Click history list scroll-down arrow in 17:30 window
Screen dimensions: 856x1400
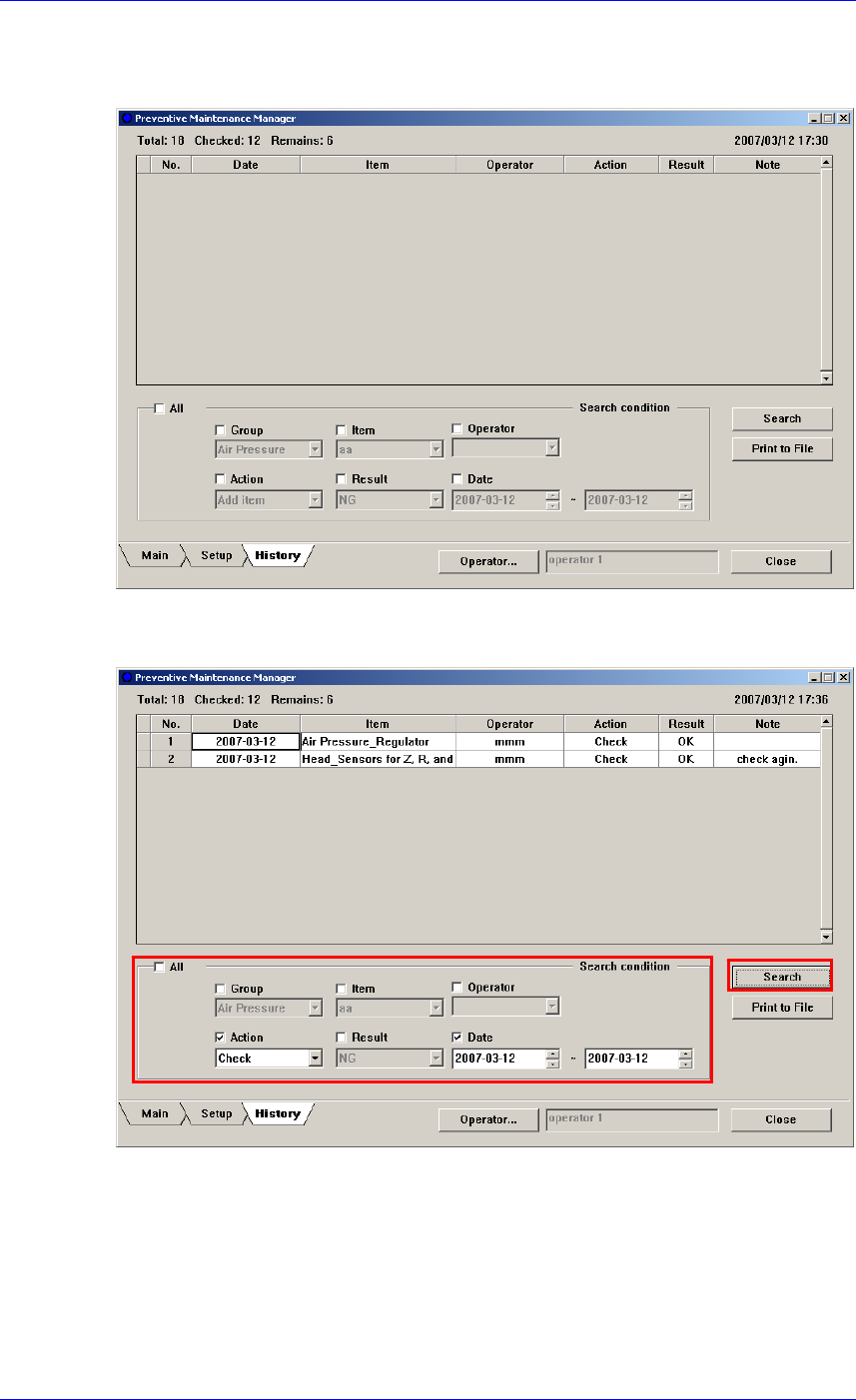click(826, 379)
